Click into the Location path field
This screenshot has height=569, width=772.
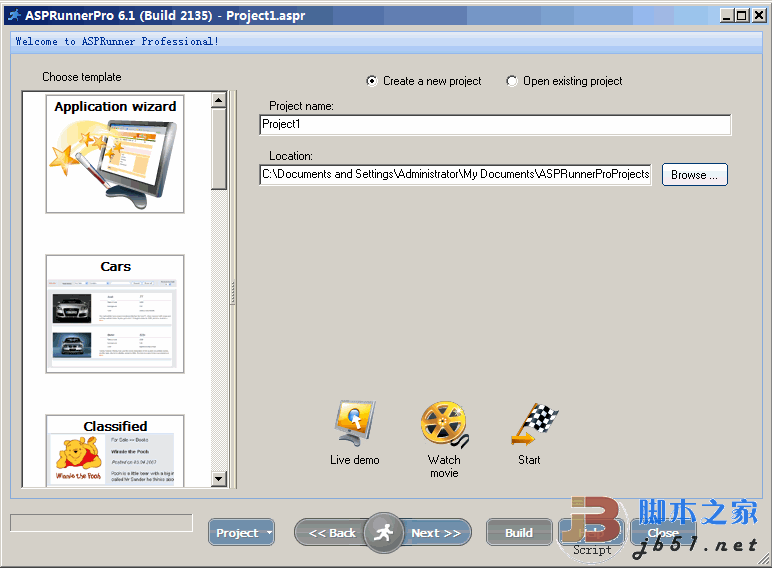click(455, 174)
